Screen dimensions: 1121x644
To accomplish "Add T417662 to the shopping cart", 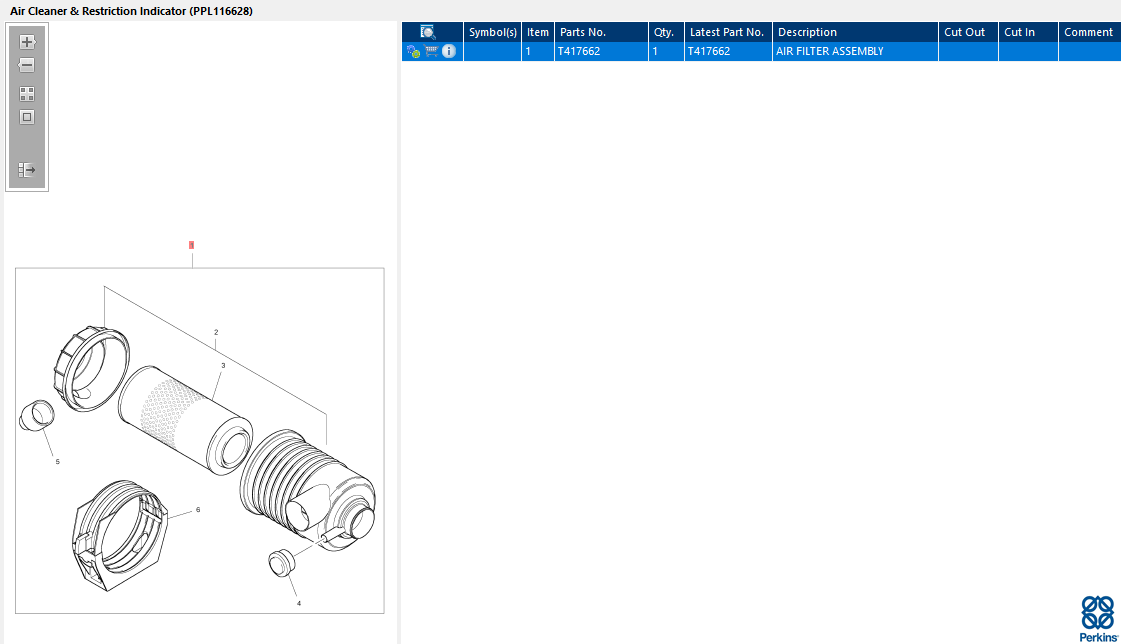I will [x=431, y=51].
